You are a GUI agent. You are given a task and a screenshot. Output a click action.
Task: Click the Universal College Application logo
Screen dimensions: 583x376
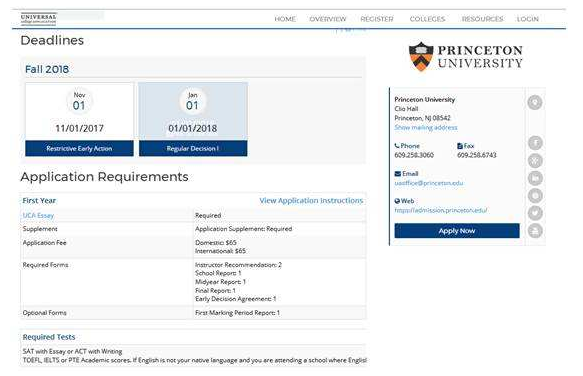38,19
